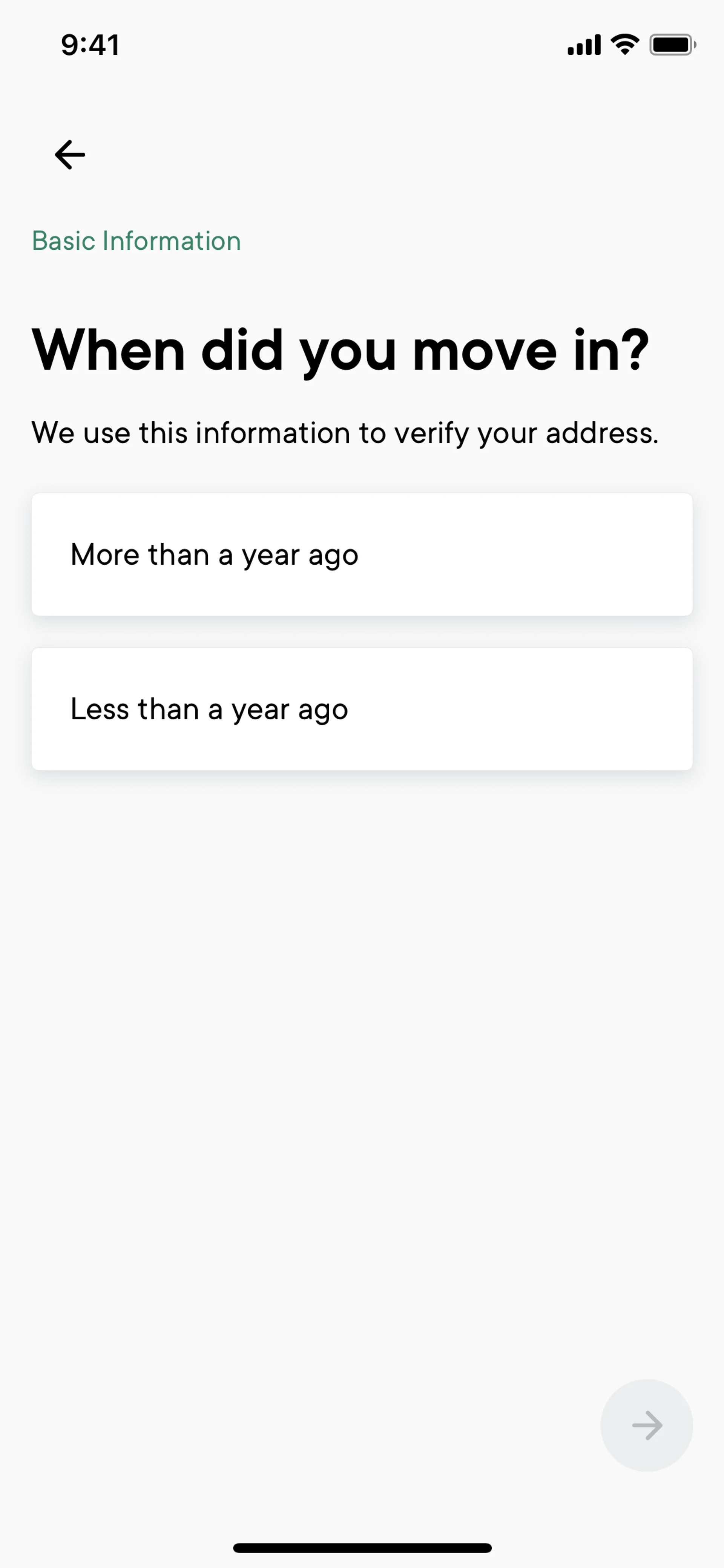The image size is (724, 1568).
Task: Open the Basic Information step title
Action: point(136,241)
